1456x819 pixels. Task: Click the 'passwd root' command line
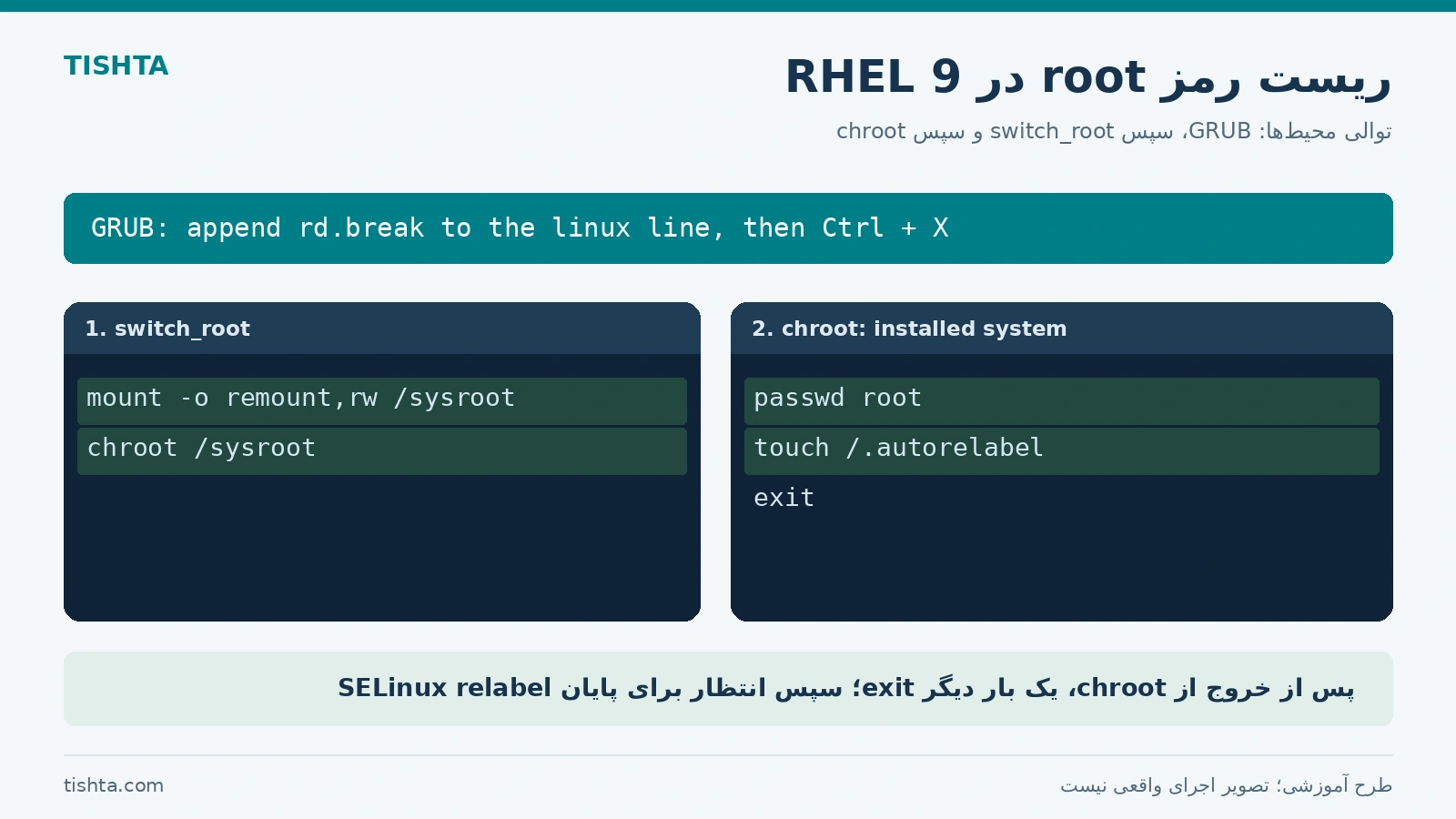click(x=1062, y=401)
